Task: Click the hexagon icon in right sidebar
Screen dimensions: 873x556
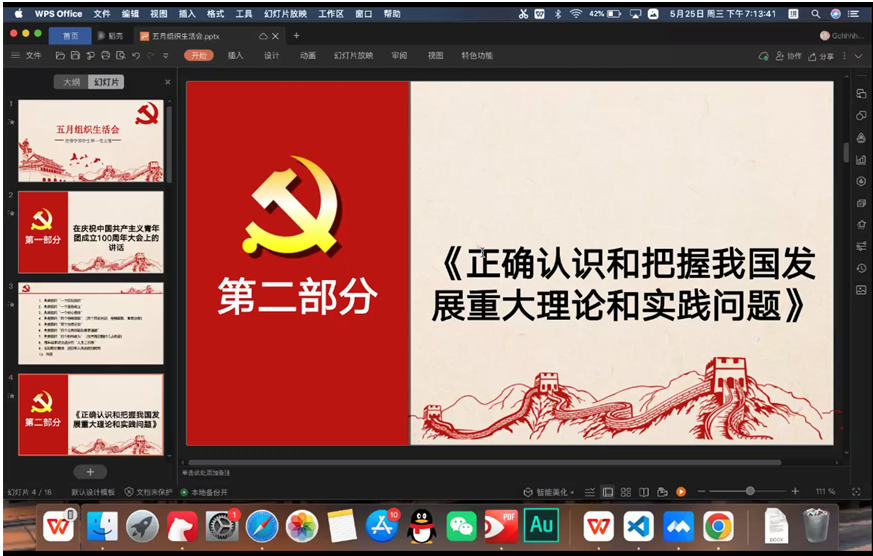Action: point(861,181)
